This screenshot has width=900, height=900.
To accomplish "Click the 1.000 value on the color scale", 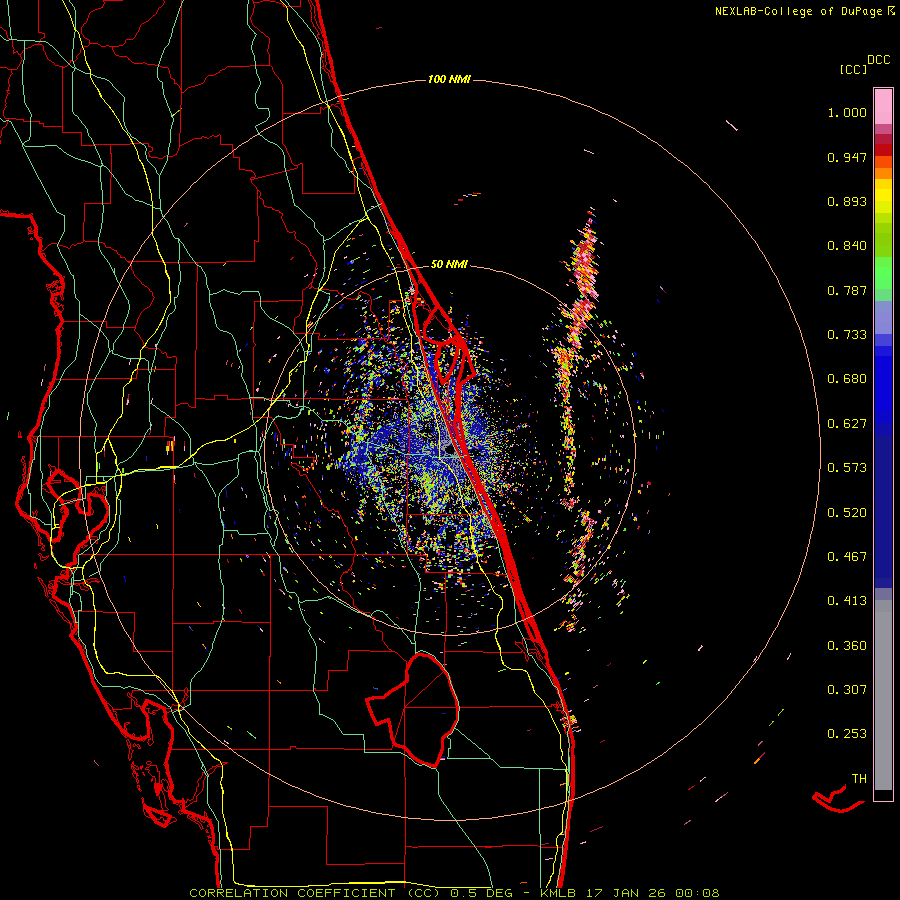I will (847, 112).
